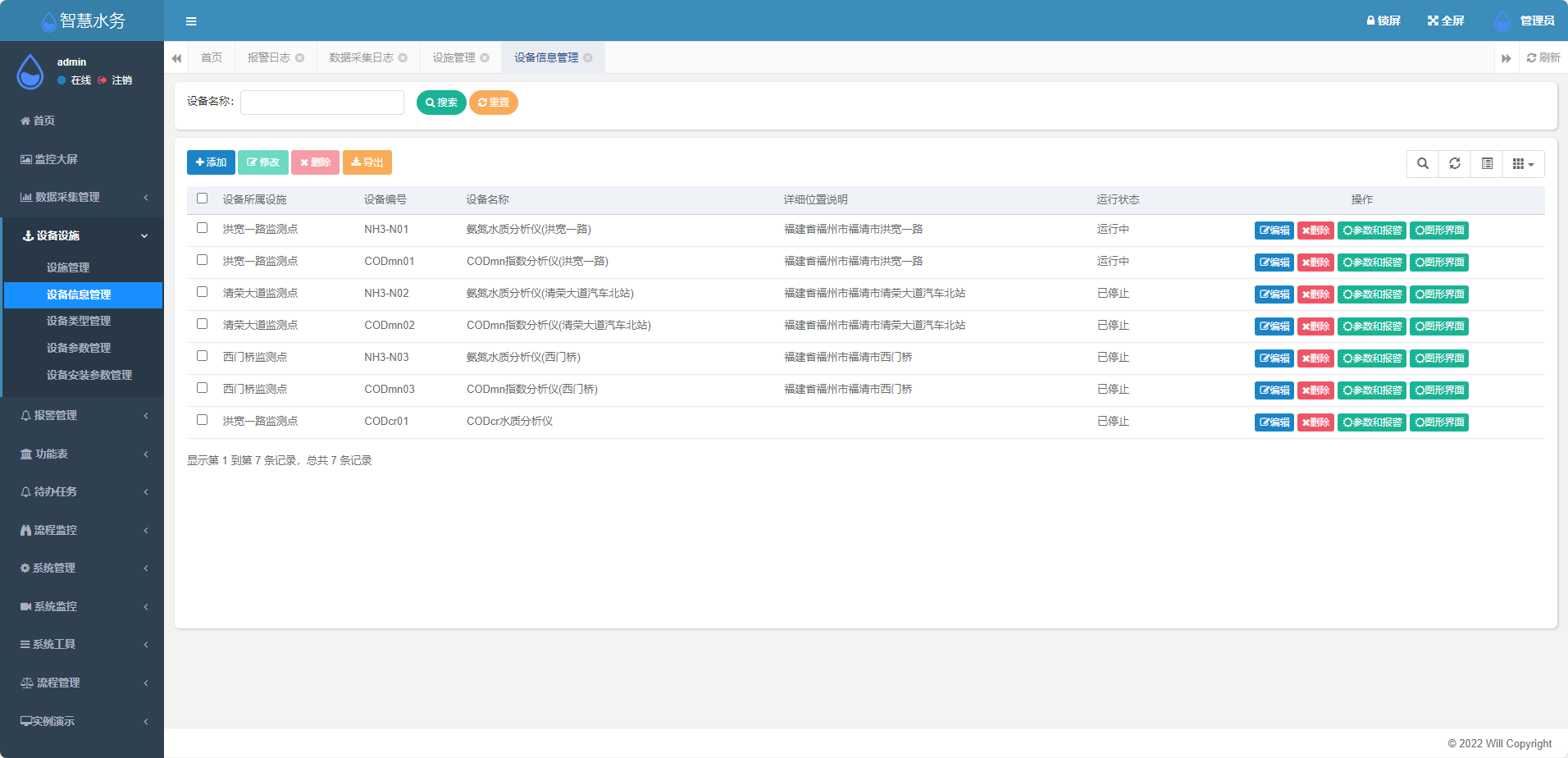The image size is (1568, 758).
Task: Expand the 系统监控 menu
Action: pos(82,606)
